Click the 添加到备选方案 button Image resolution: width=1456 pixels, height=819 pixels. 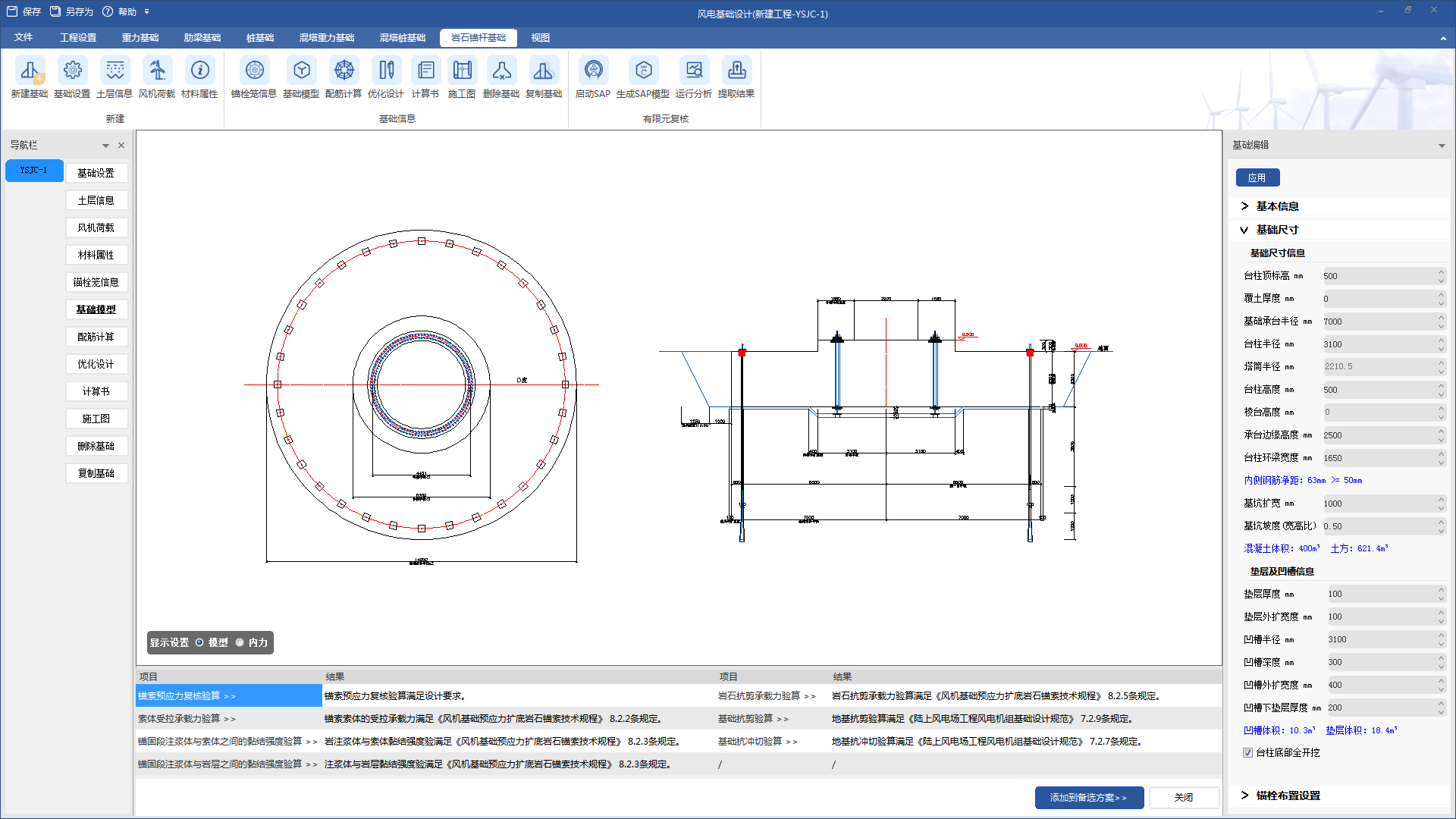click(1089, 798)
